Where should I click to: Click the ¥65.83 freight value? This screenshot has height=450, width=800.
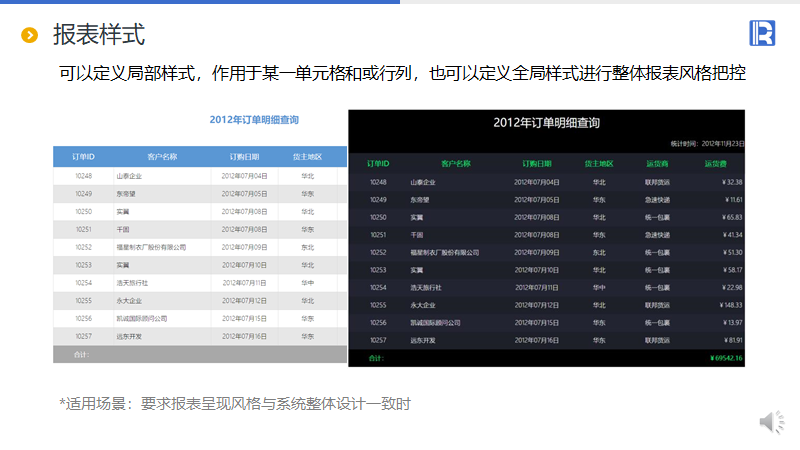click(732, 217)
